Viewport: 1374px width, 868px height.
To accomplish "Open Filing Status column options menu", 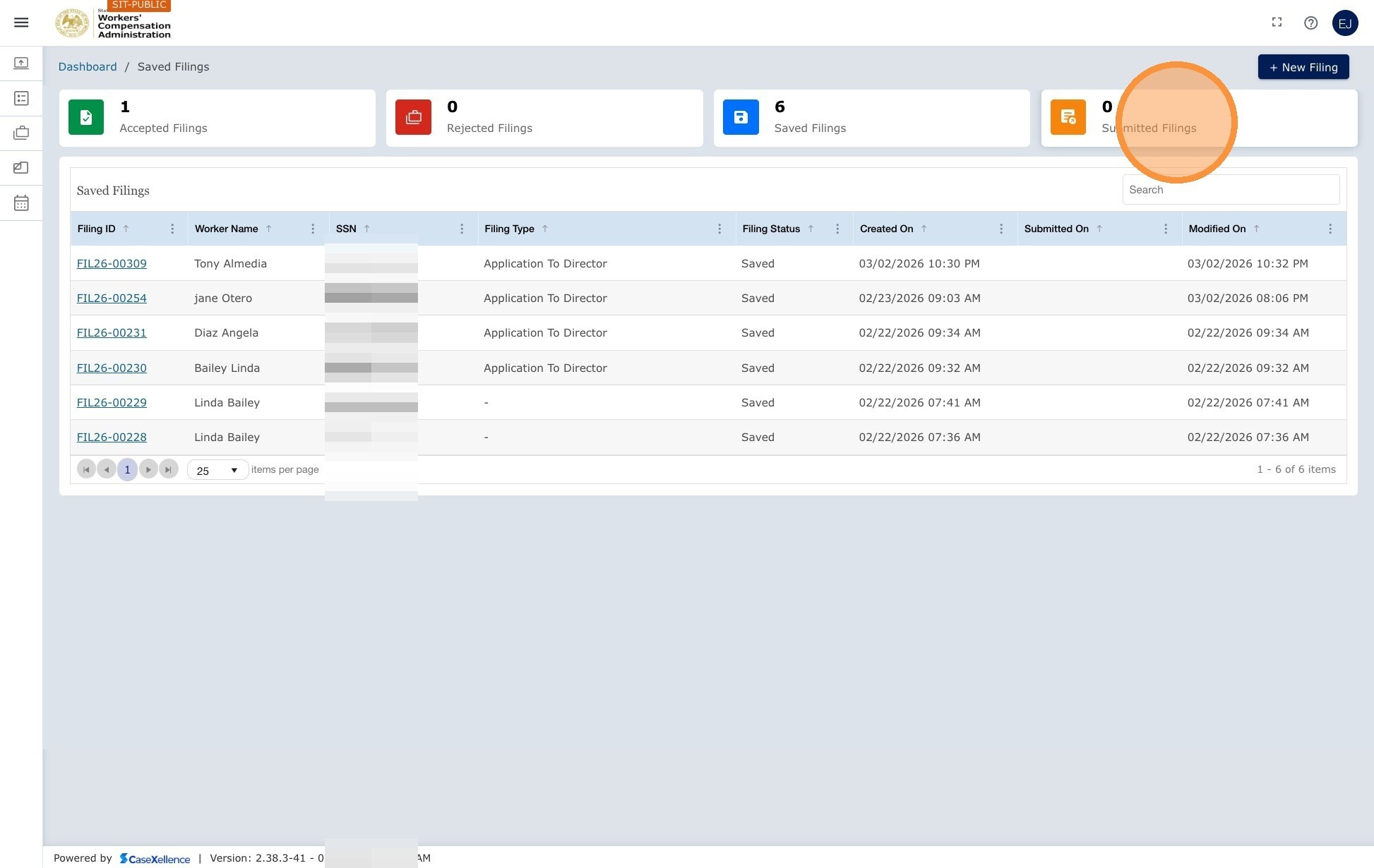I will point(837,229).
